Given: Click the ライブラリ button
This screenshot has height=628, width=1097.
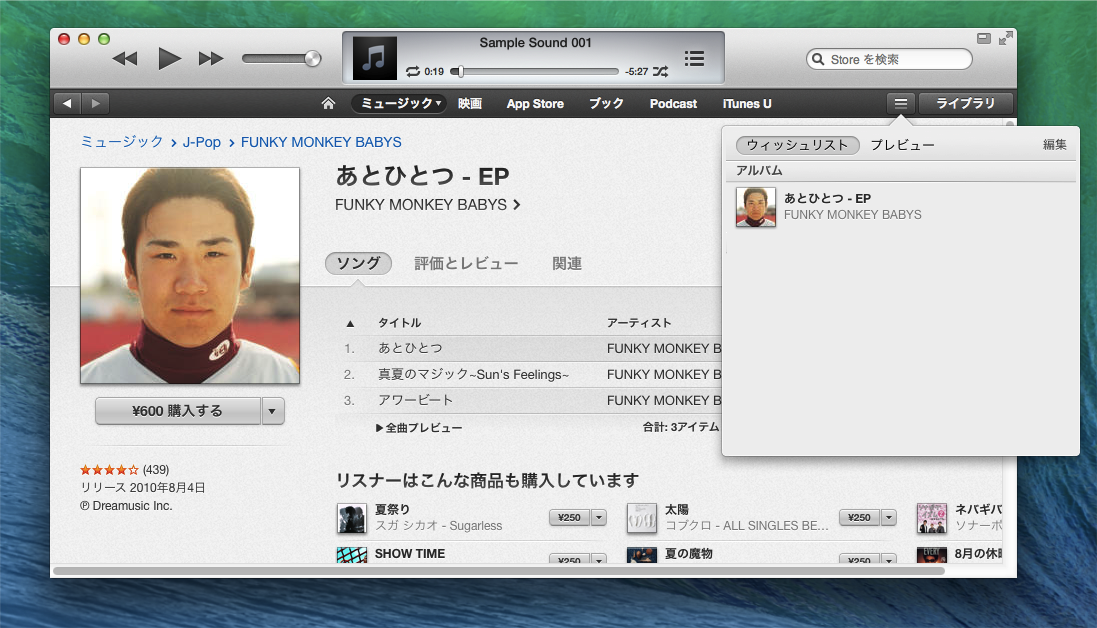Looking at the screenshot, I should 965,104.
